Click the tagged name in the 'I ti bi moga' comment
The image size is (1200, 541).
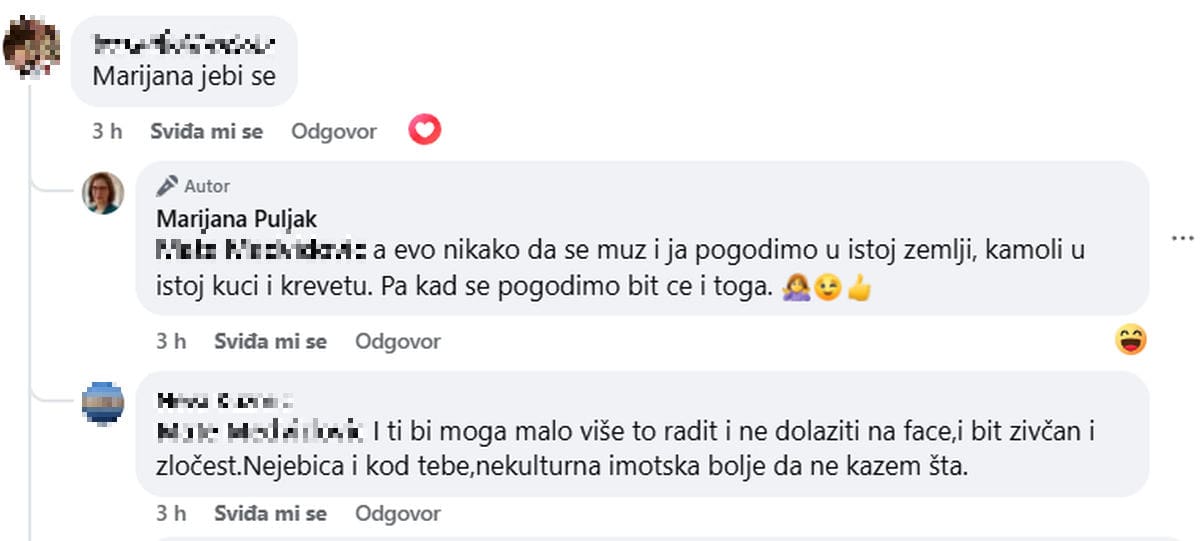(x=260, y=433)
